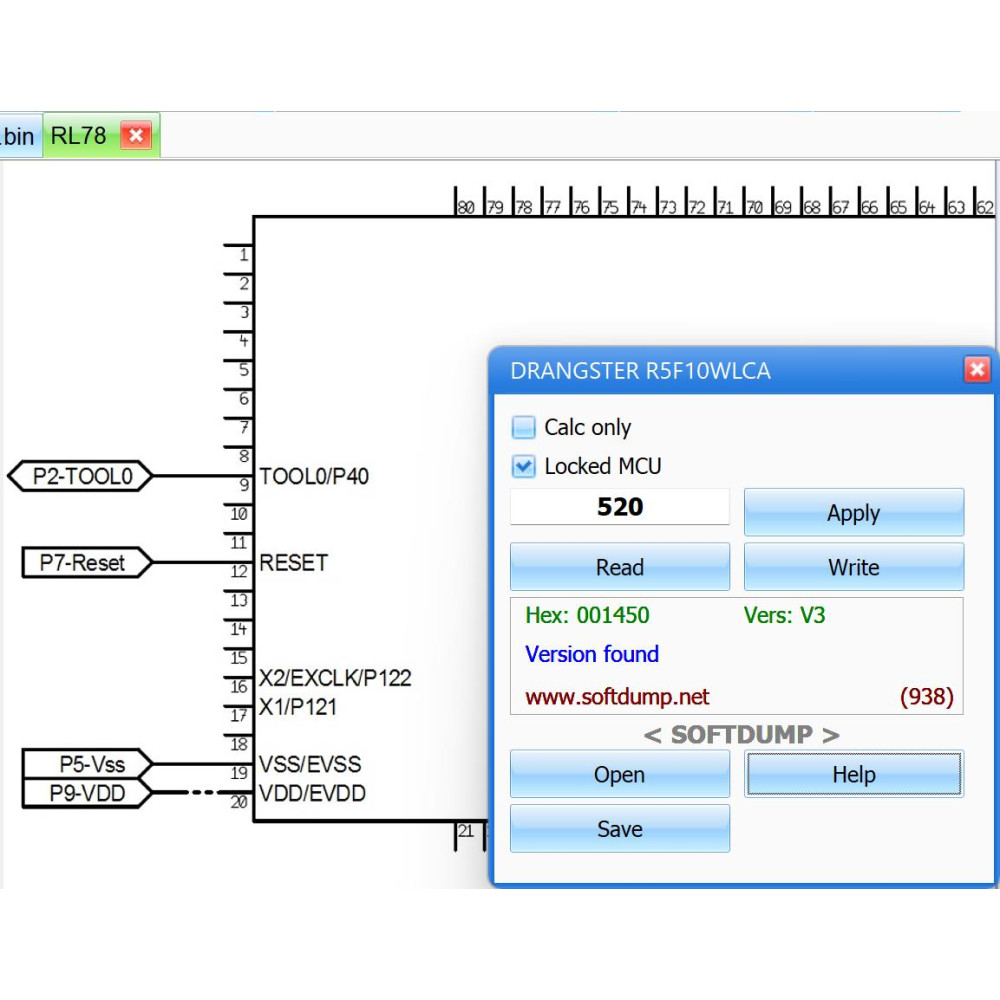The height and width of the screenshot is (1000, 1000).
Task: Select the Hex: 001450 text
Action: click(x=587, y=615)
